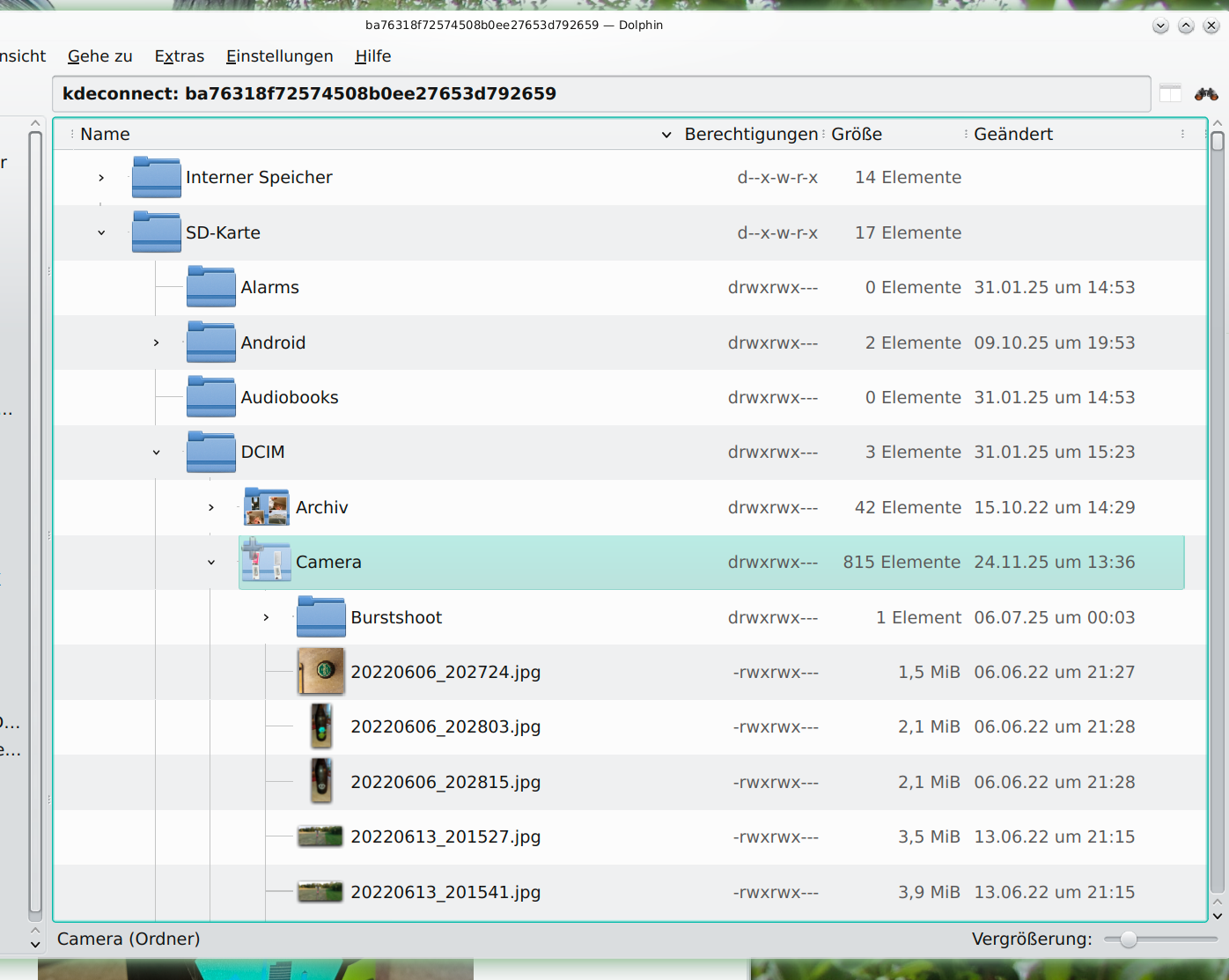Toggle the split view icon
This screenshot has height=980, width=1229.
1170,94
